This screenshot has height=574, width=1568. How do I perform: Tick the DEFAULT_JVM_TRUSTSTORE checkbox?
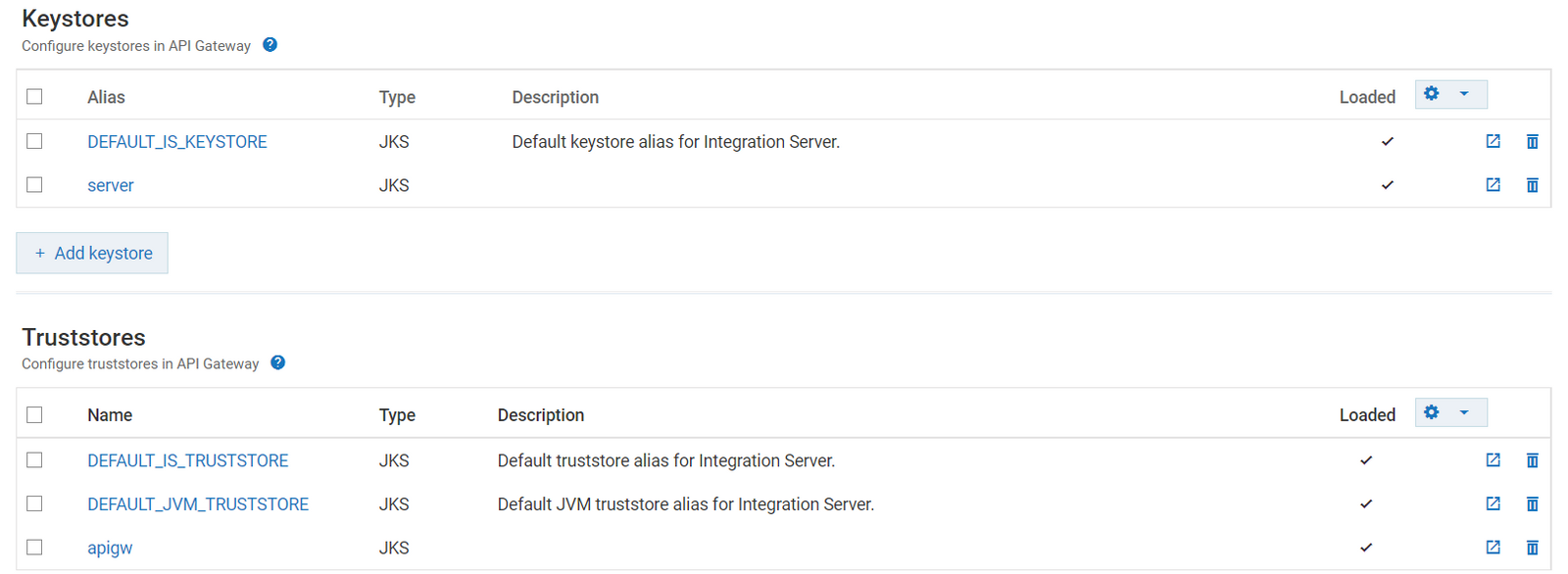(35, 504)
